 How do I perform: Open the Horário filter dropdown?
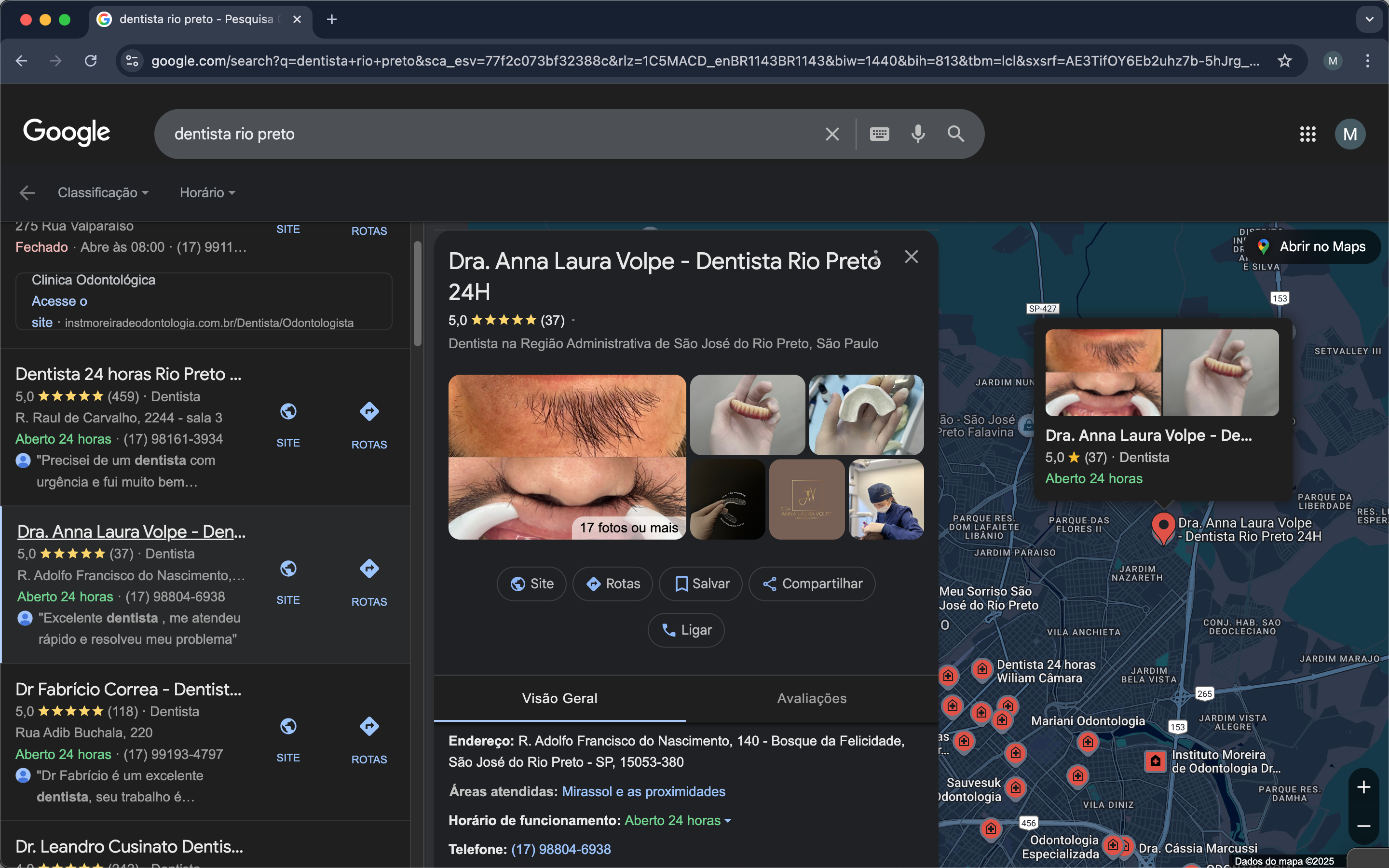tap(207, 193)
